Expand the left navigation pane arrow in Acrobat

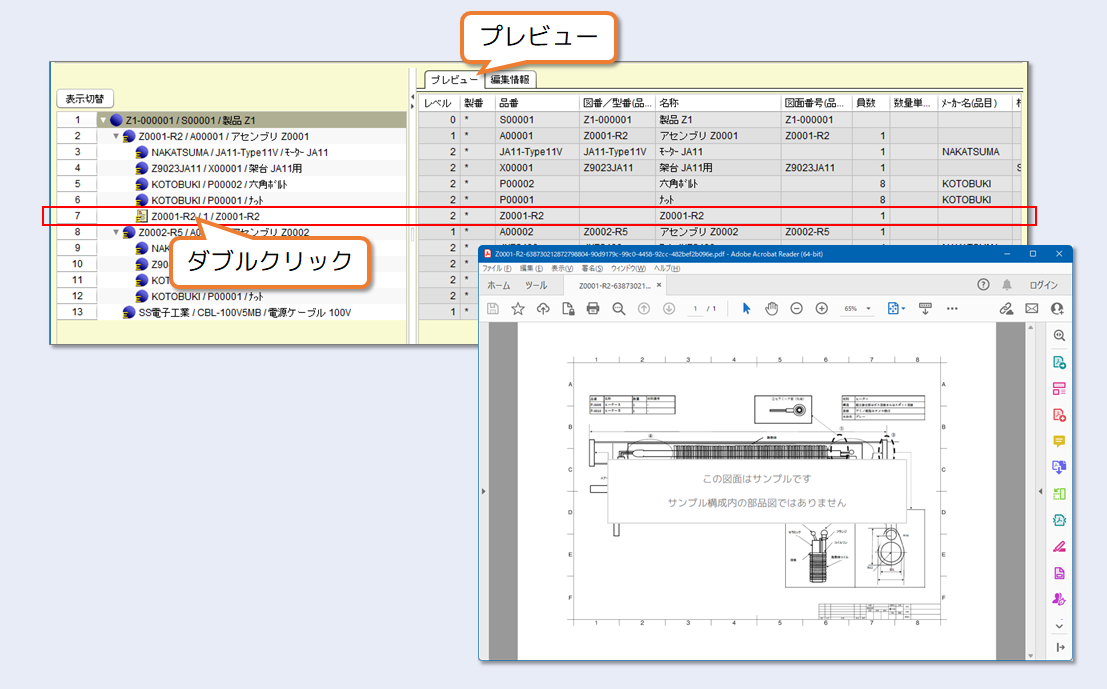pos(484,491)
